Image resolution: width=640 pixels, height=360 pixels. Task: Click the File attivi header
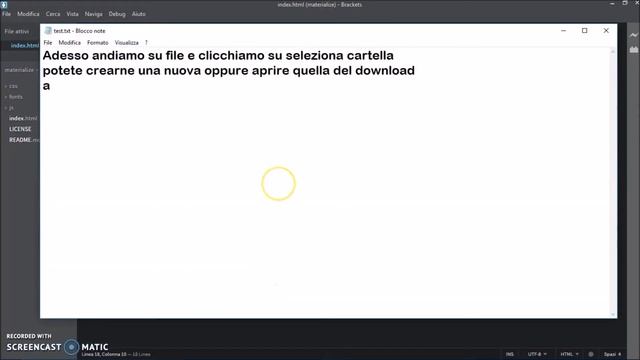(x=17, y=31)
